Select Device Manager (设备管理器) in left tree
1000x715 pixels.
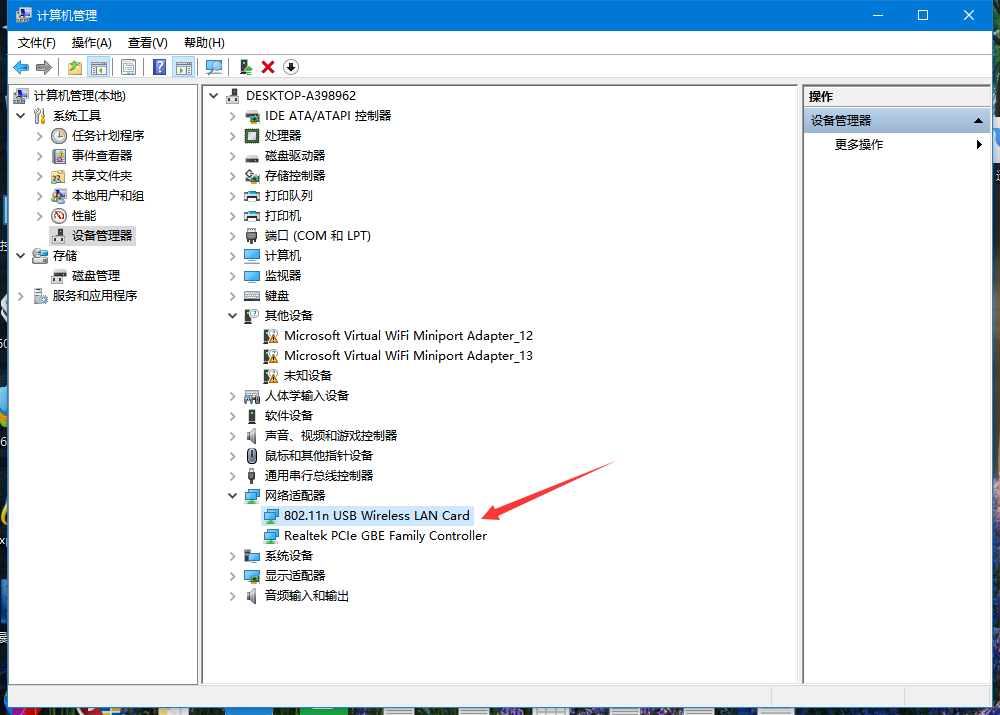pos(102,235)
